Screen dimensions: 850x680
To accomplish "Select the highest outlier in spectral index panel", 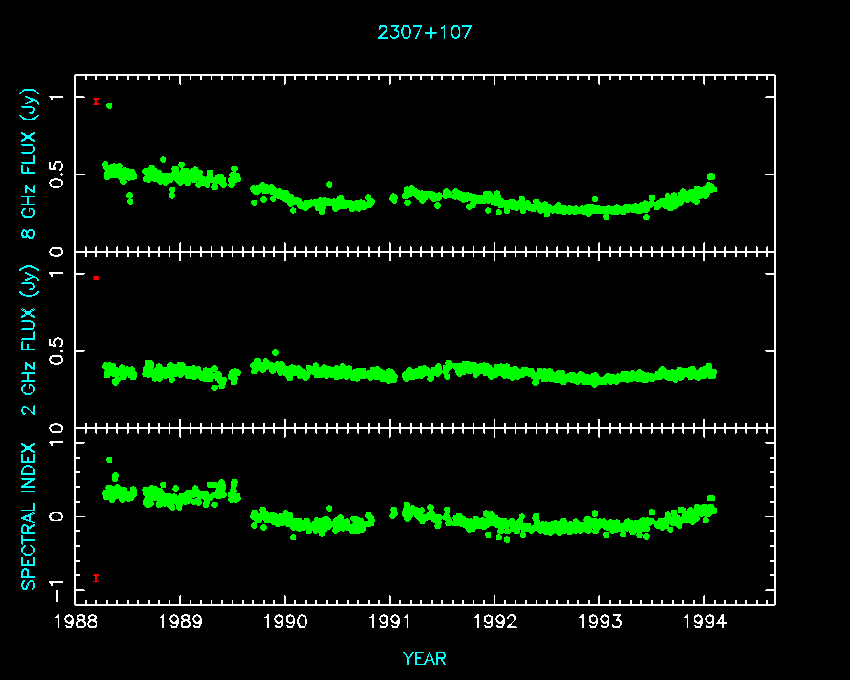I will tap(109, 460).
